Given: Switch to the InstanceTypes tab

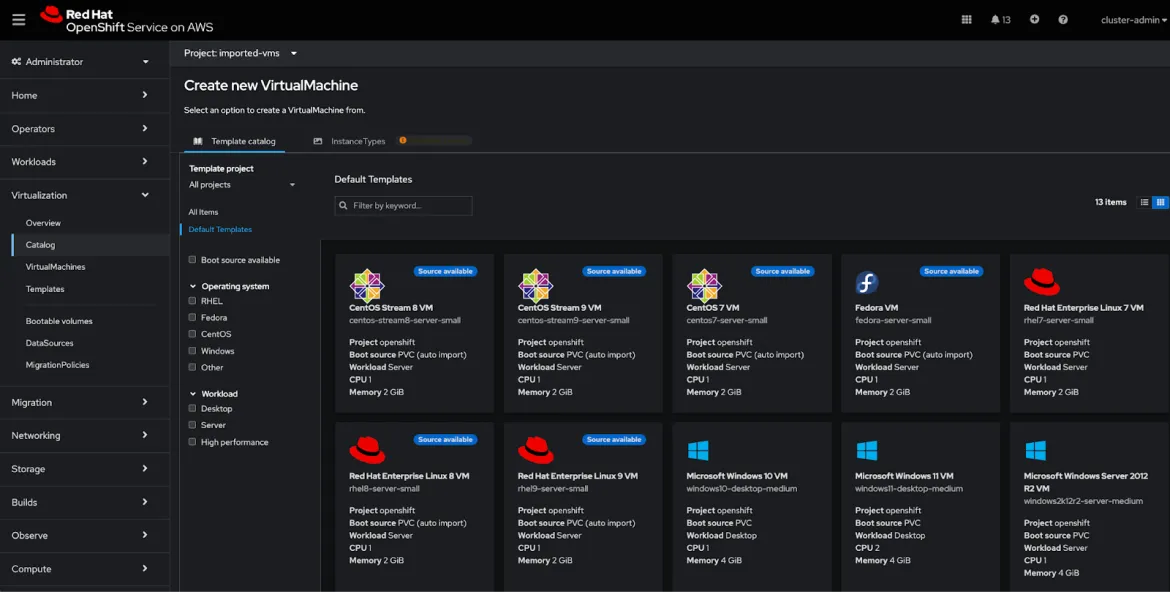Looking at the screenshot, I should point(349,141).
